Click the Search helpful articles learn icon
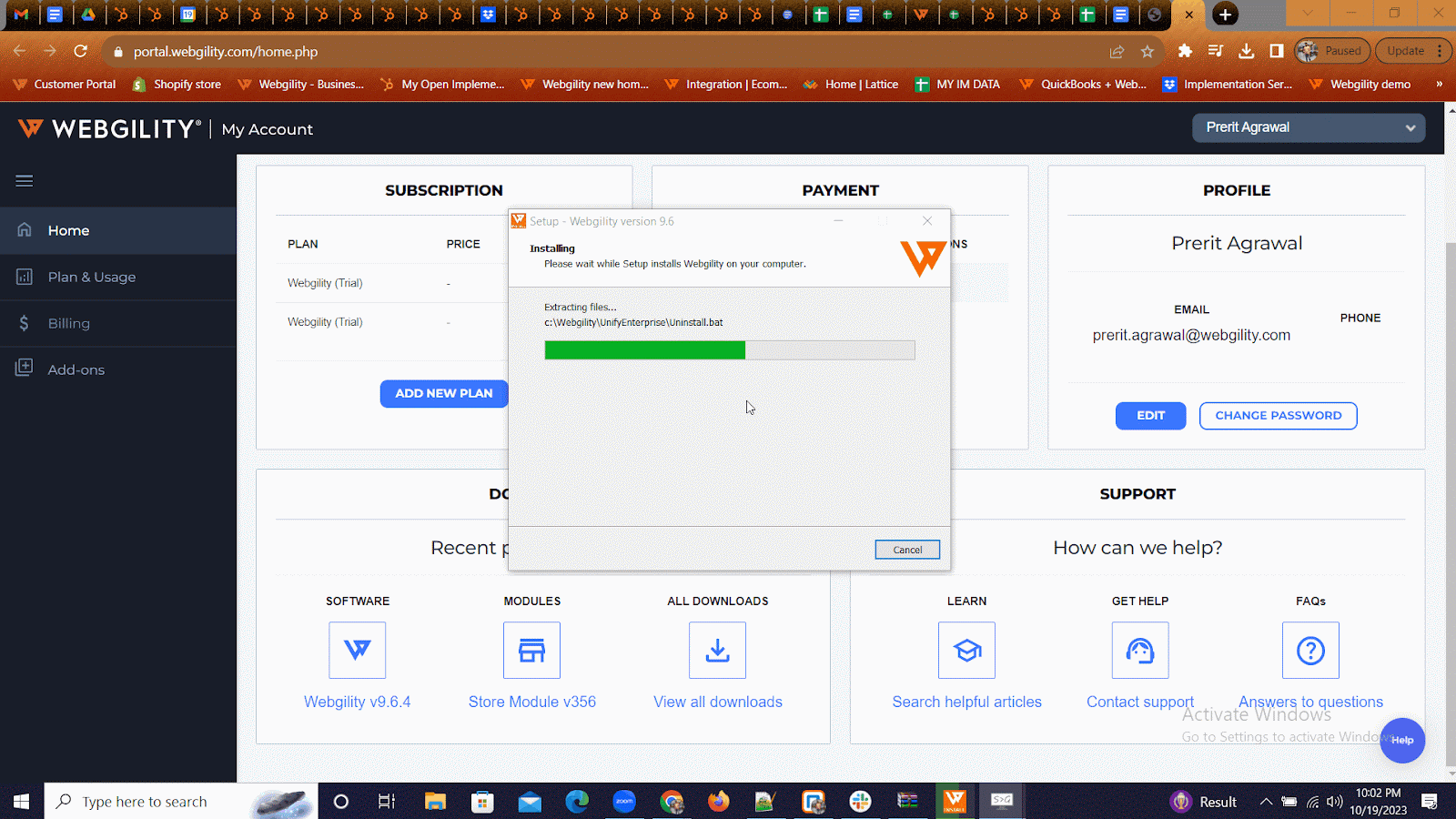 pos(966,650)
